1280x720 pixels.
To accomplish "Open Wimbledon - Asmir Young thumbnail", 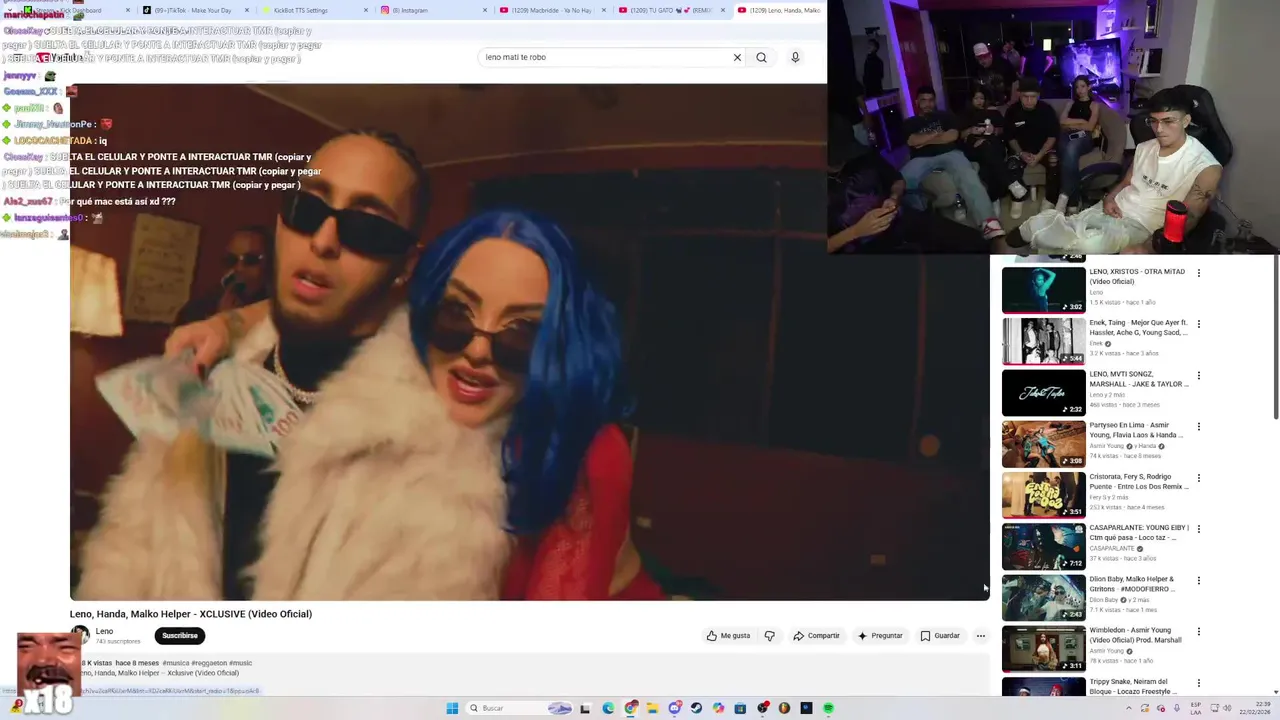I will click(1043, 648).
